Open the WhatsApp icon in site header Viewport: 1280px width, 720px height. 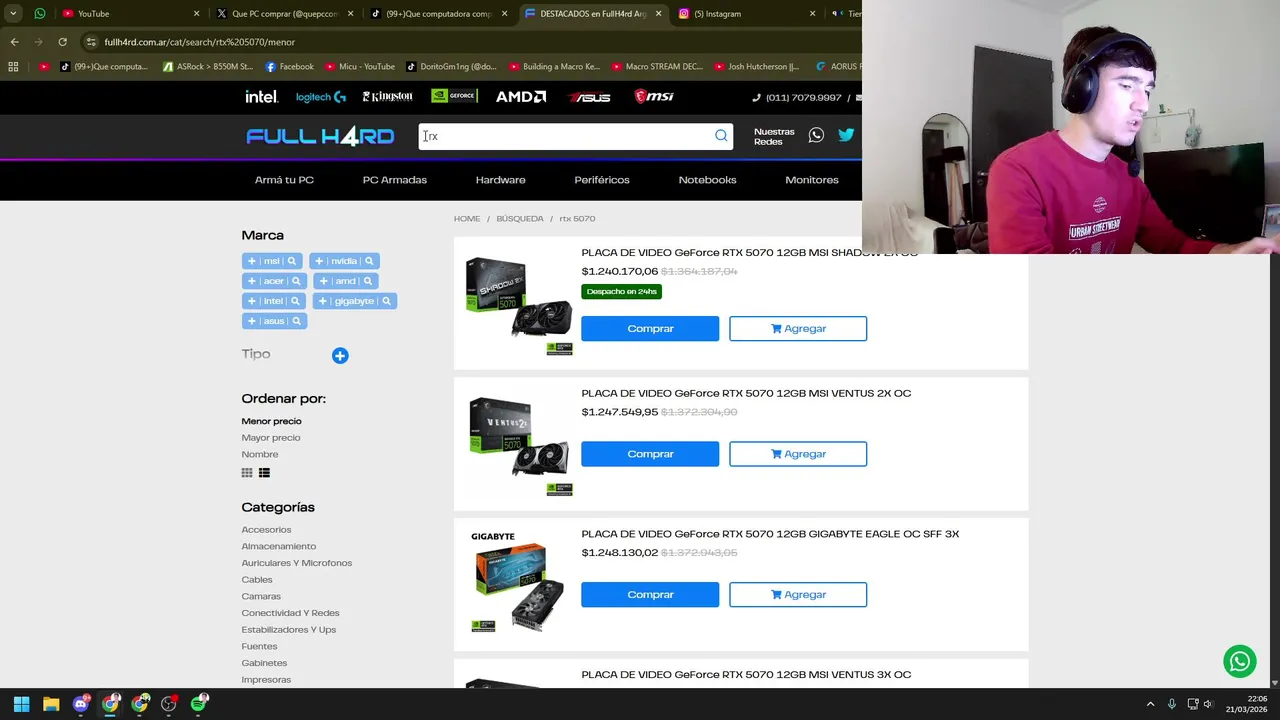tap(816, 135)
